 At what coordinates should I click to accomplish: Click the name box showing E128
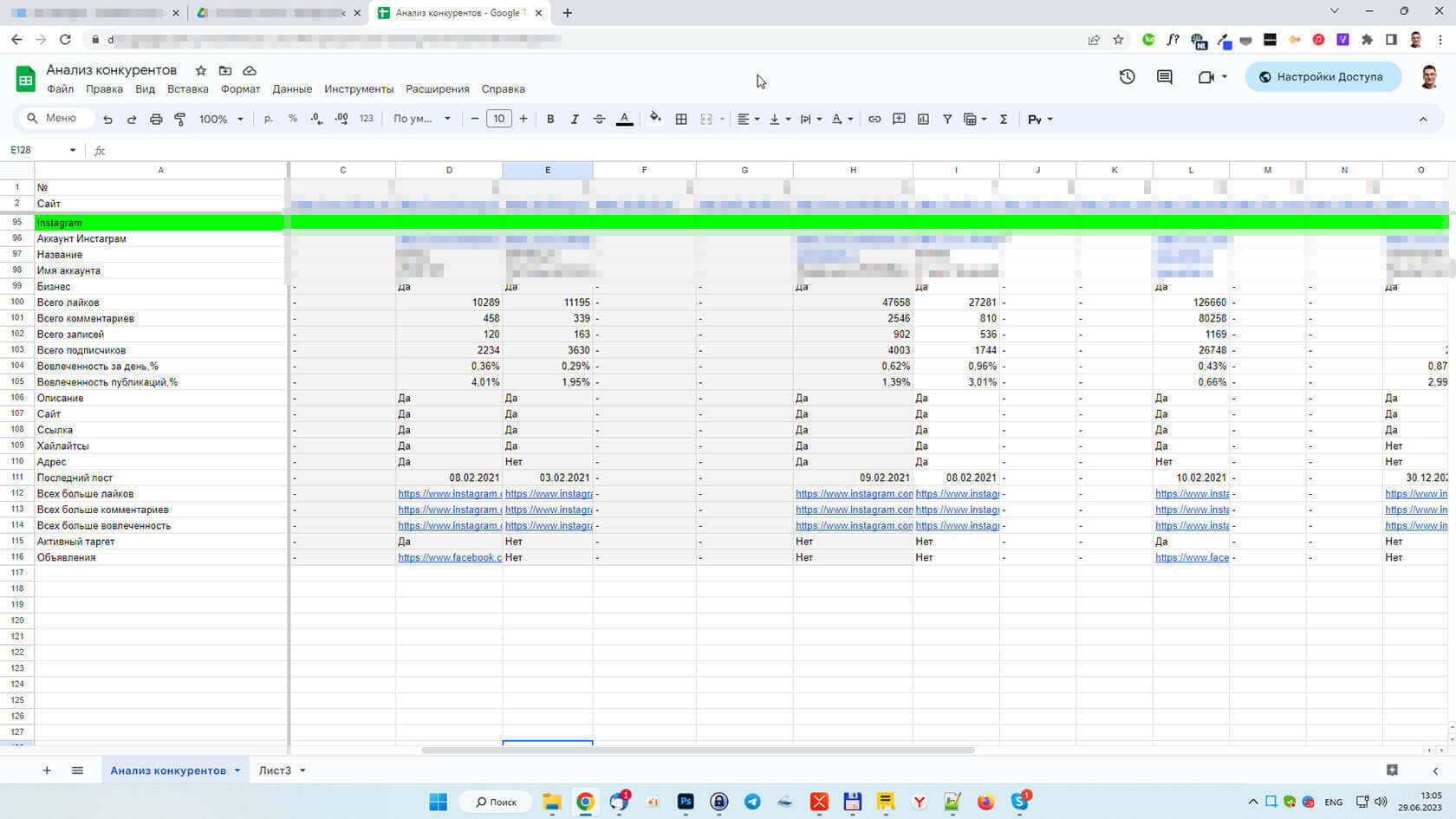click(x=42, y=150)
